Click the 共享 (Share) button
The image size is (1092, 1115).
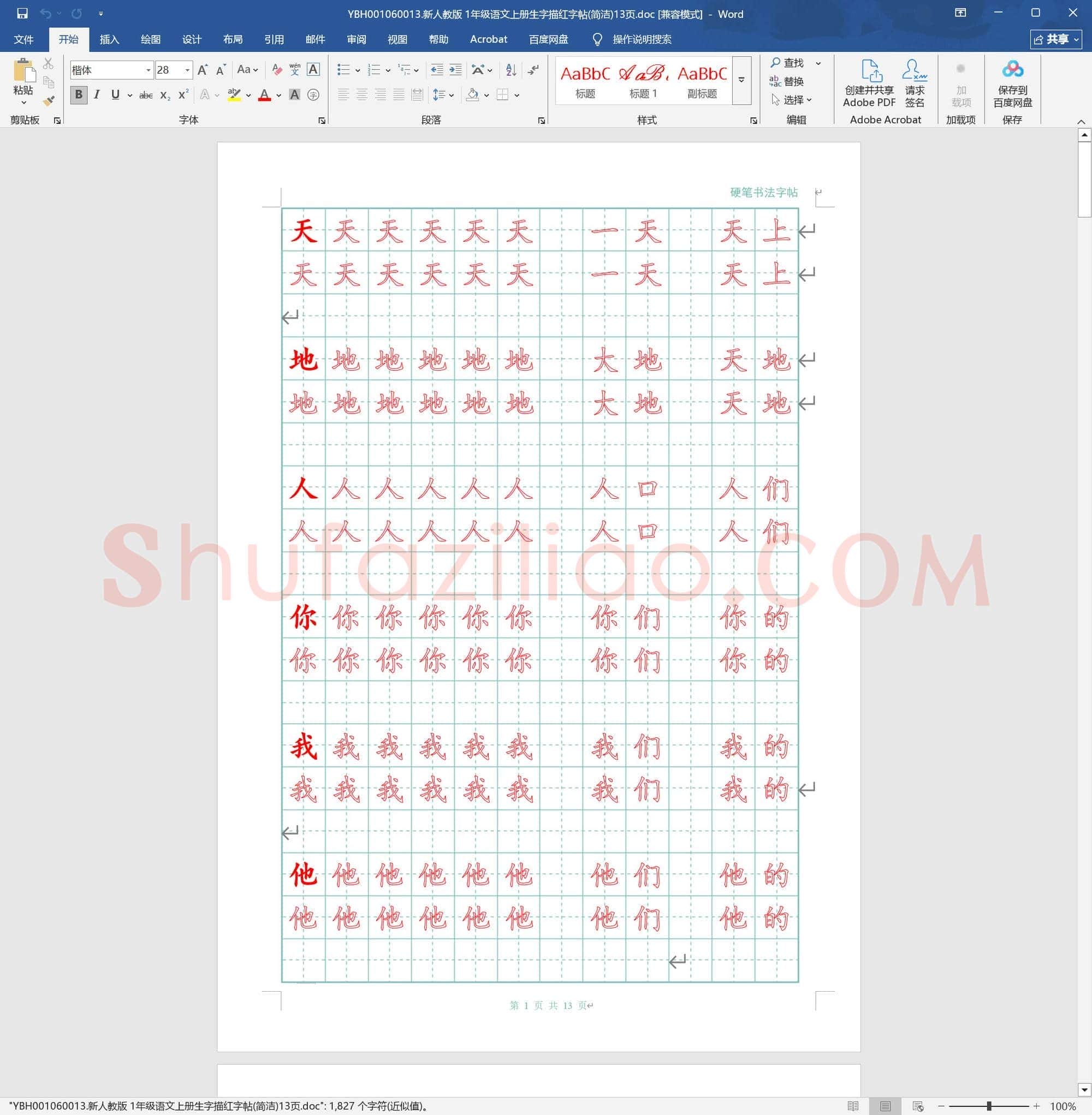coord(1055,39)
